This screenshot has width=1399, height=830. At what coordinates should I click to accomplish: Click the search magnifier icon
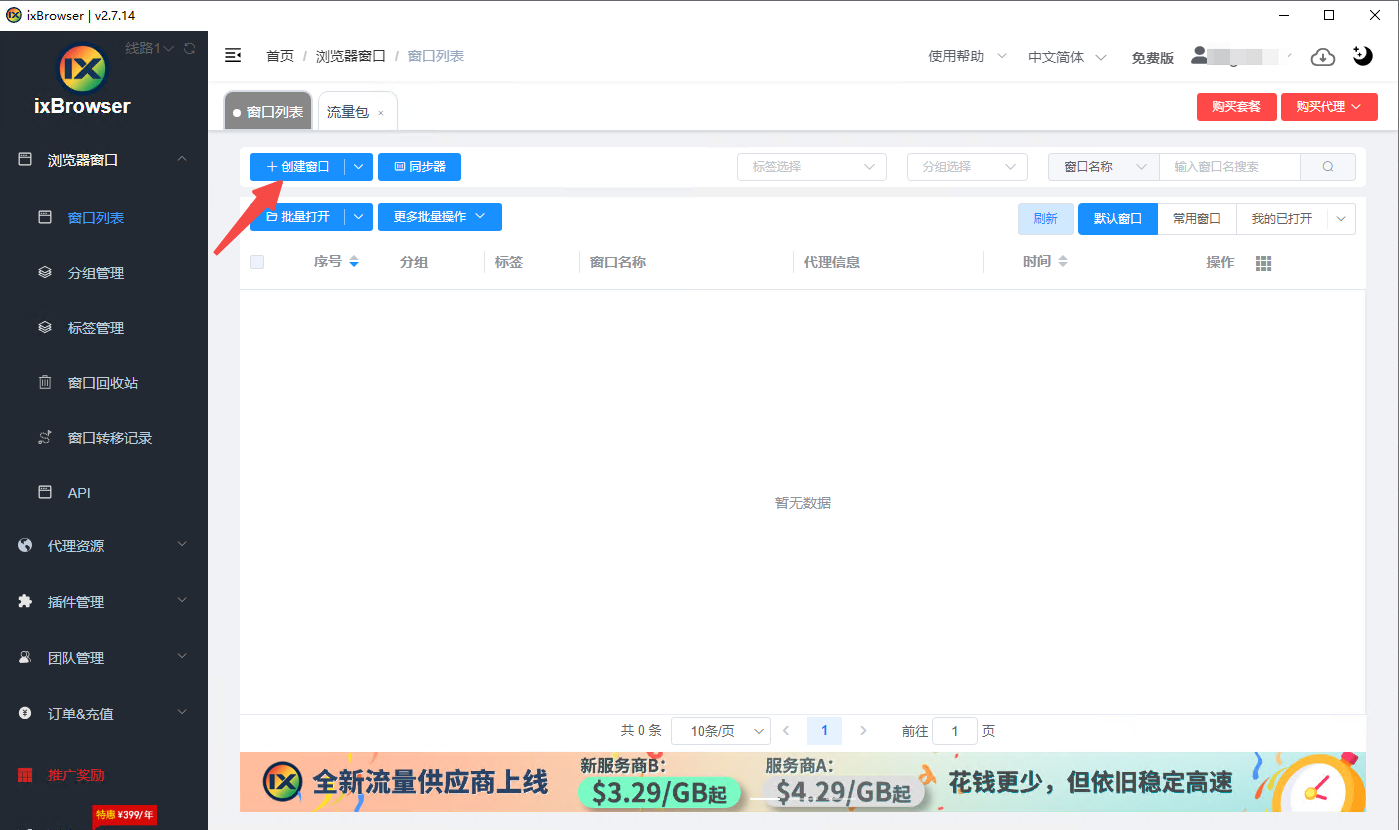(x=1328, y=167)
